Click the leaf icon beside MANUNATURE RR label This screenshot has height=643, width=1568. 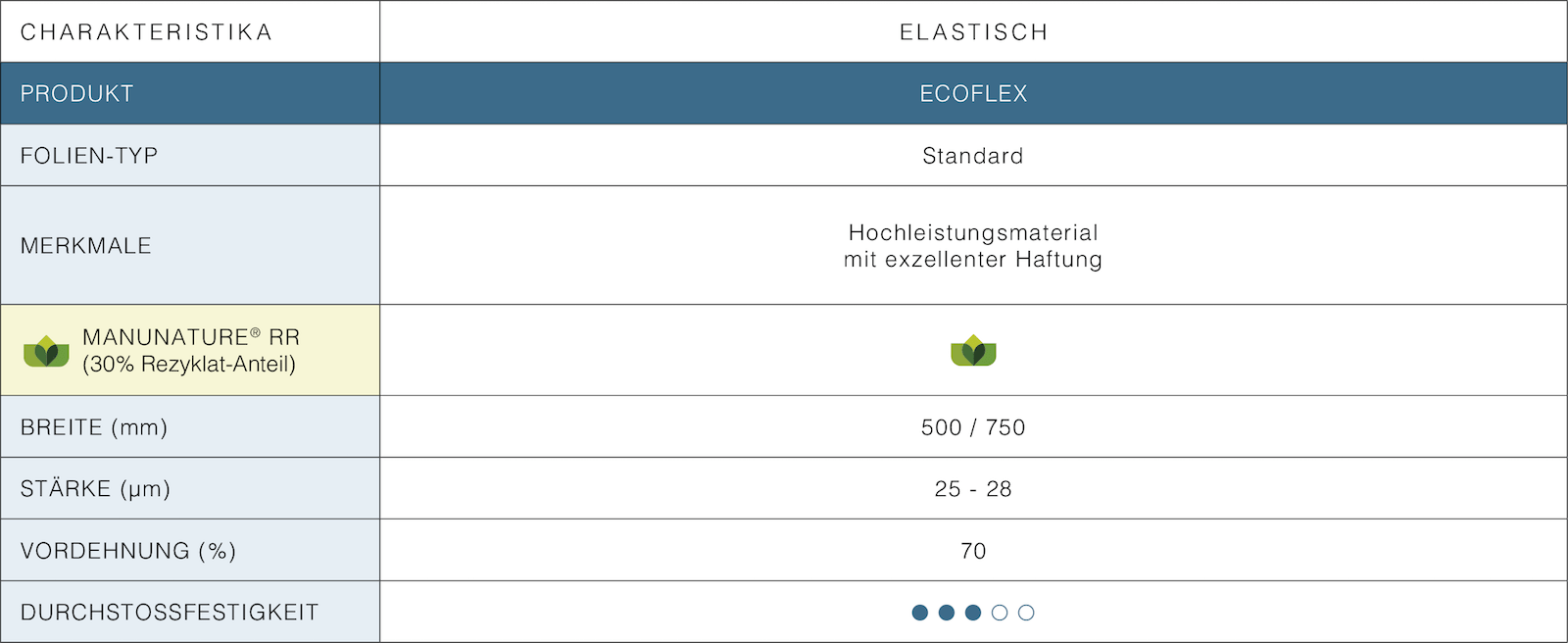click(x=46, y=351)
